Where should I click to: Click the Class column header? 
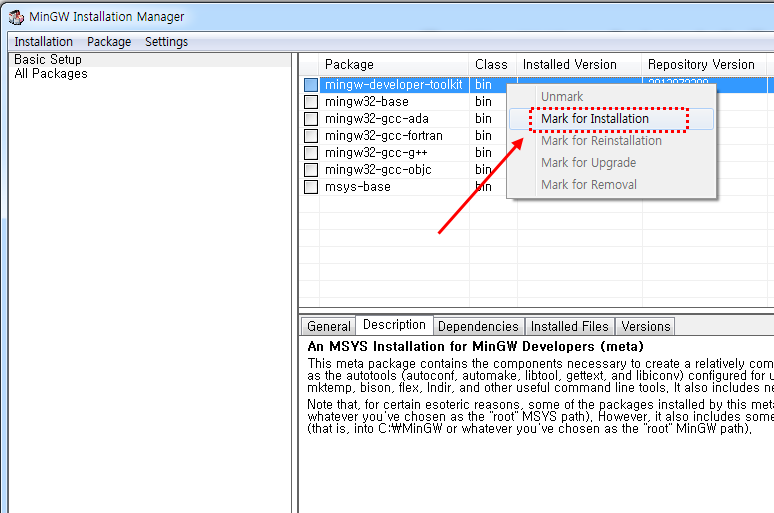point(492,65)
